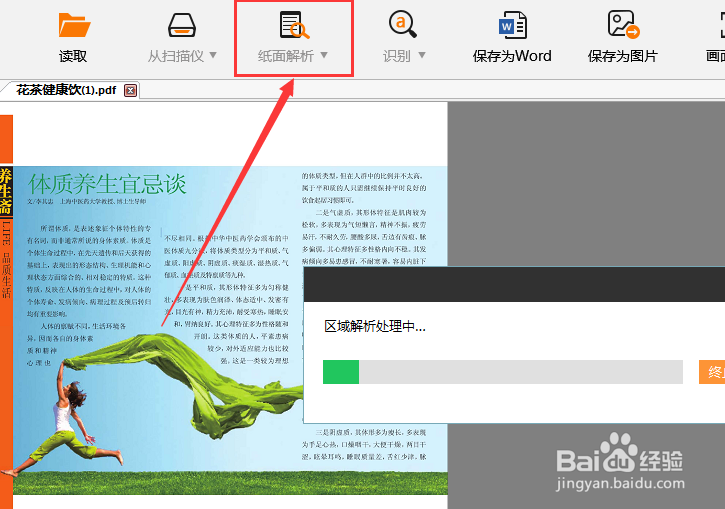Click the 体质养生宜忌谈 article title
Viewport: 725px width, 509px height.
coord(107,184)
